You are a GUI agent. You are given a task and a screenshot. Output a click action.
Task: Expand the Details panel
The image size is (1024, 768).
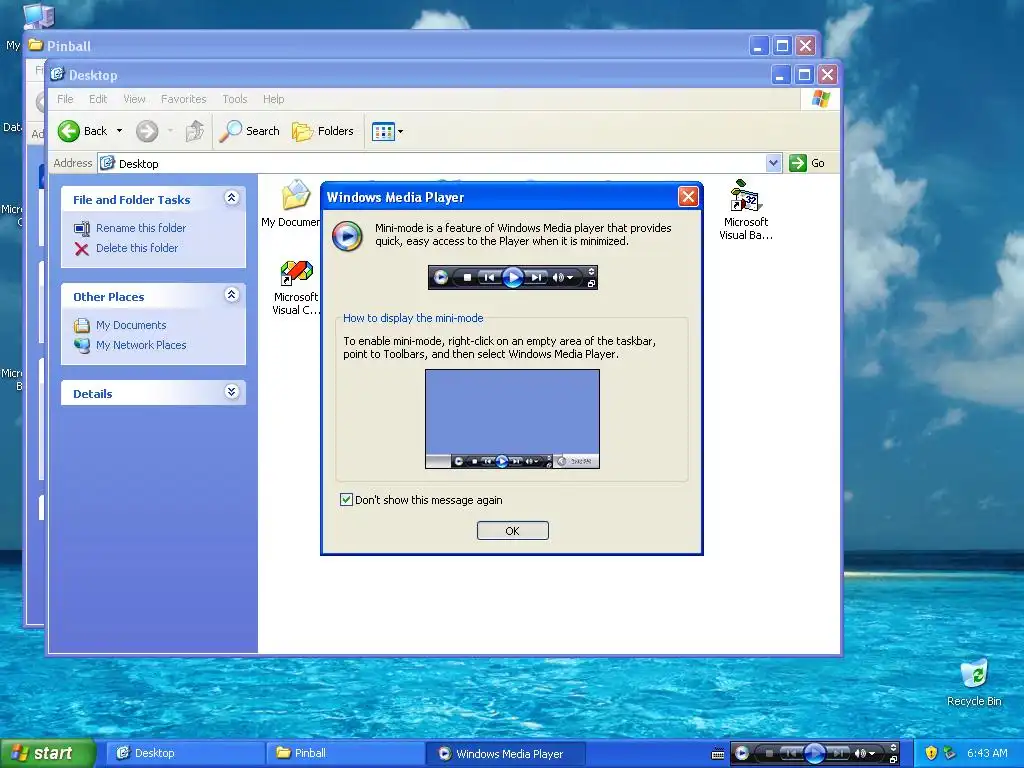point(231,392)
